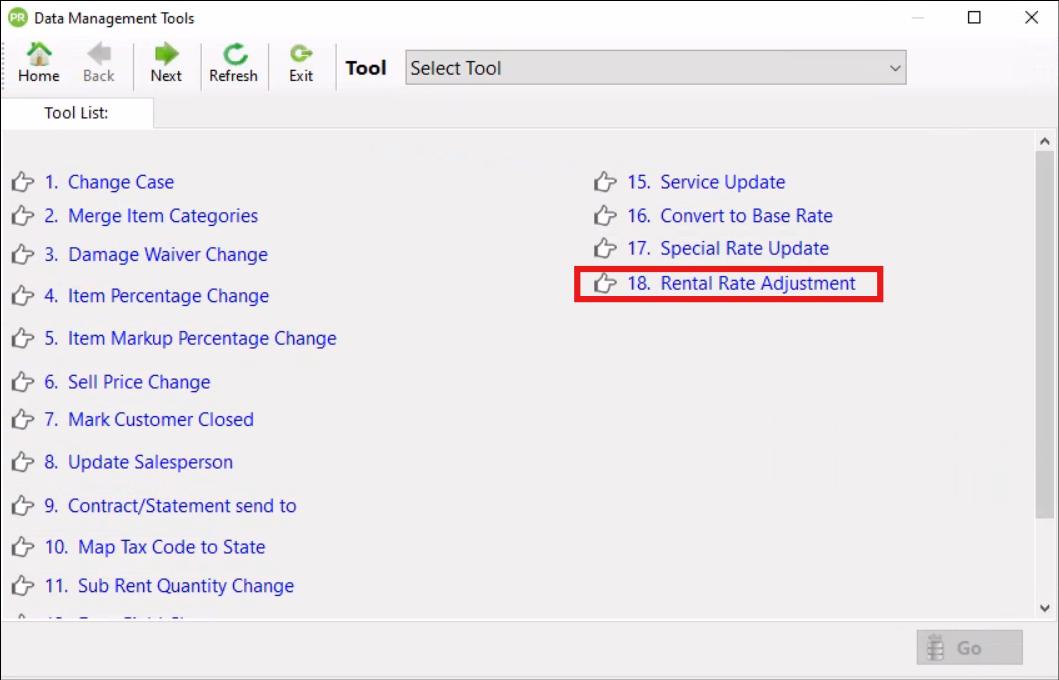Open the Select Tool dropdown
The height and width of the screenshot is (680, 1059).
pos(655,68)
